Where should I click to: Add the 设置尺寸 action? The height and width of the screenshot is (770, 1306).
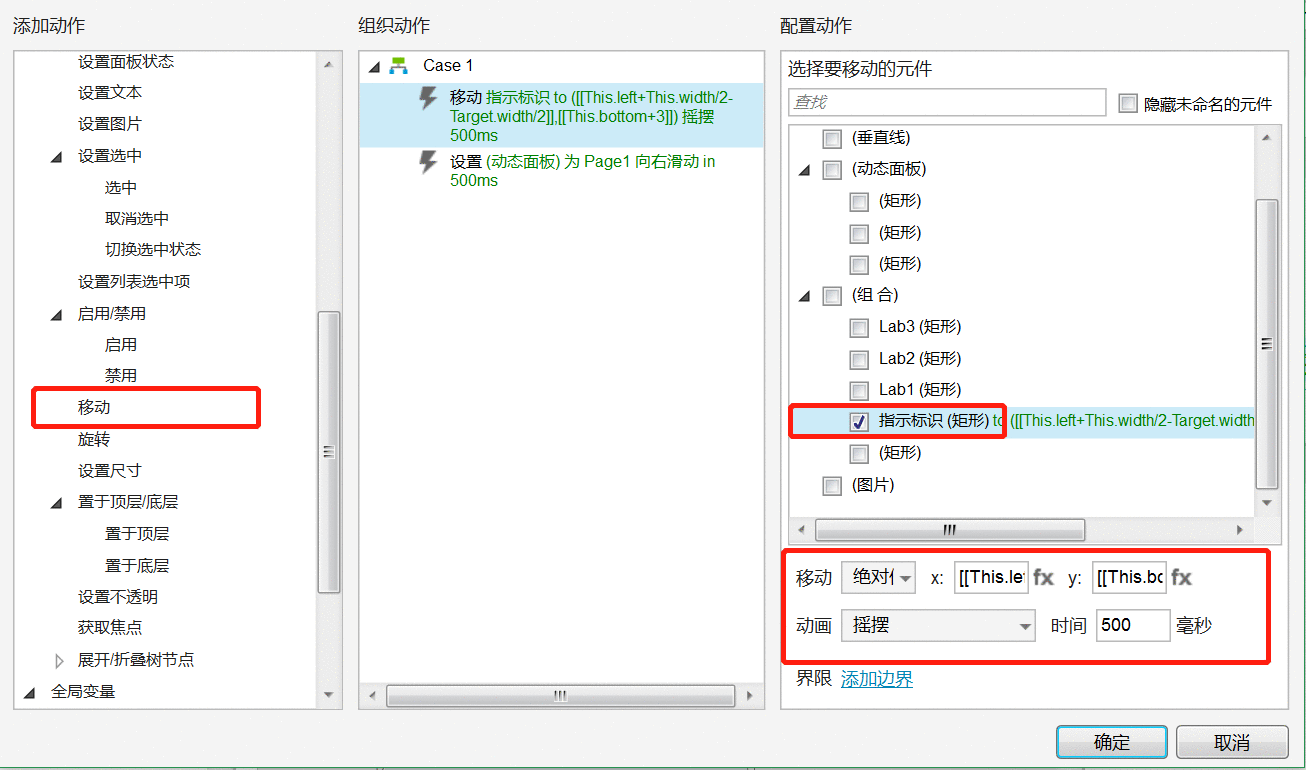click(x=110, y=471)
